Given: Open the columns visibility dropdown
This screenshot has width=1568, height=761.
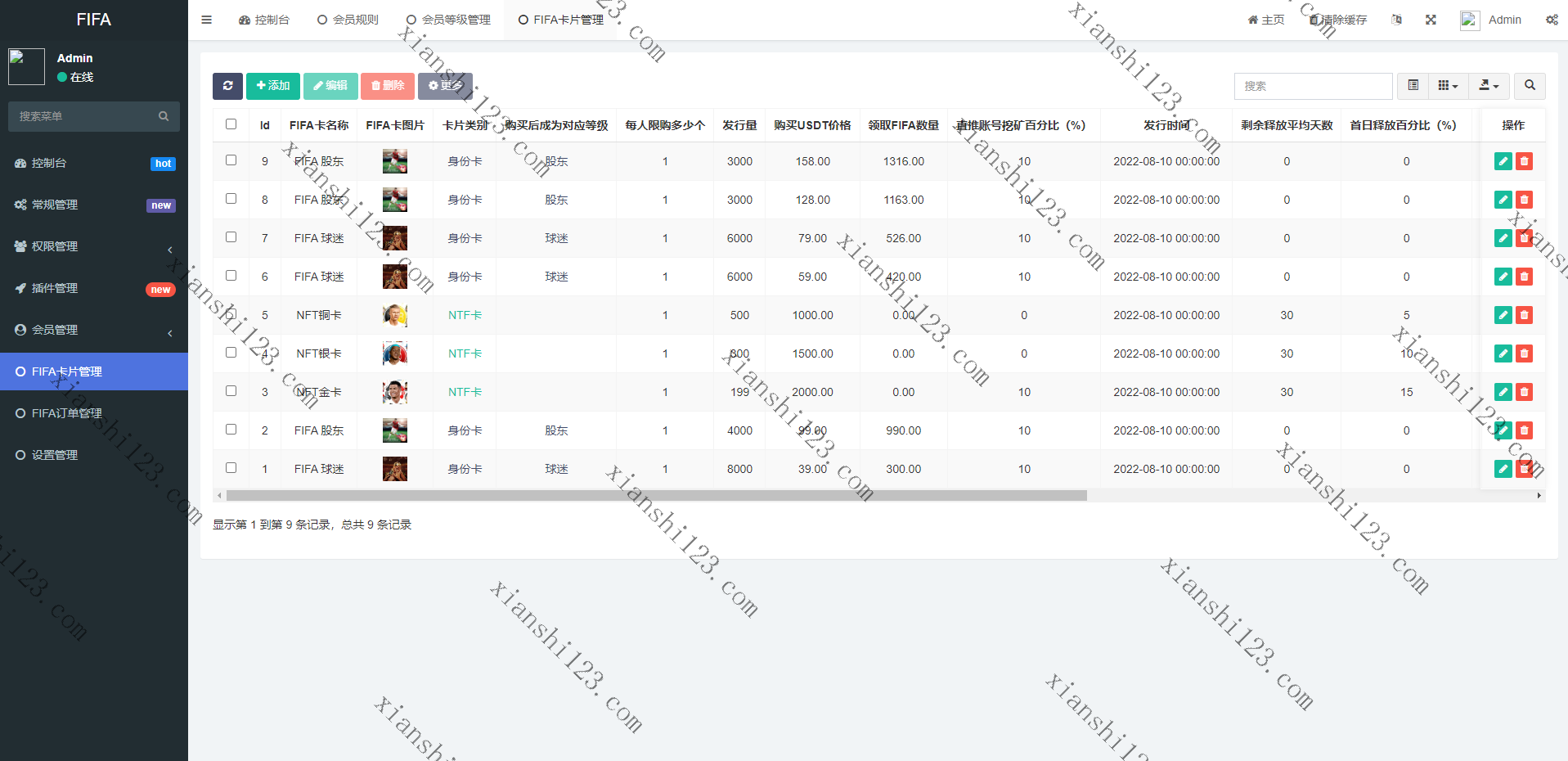Looking at the screenshot, I should click(x=1449, y=86).
